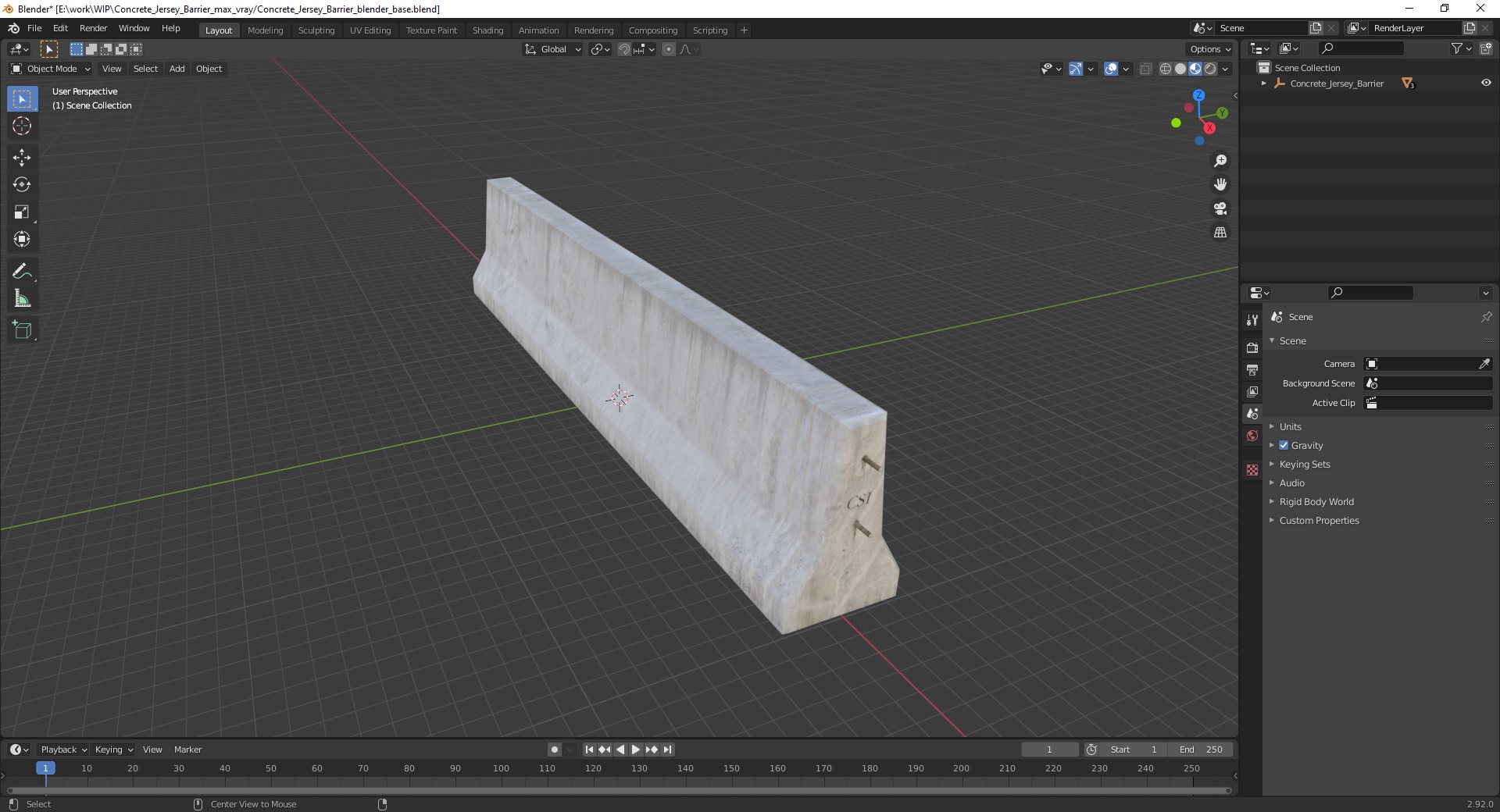Select the Measure tool
This screenshot has height=812, width=1500.
tap(22, 299)
